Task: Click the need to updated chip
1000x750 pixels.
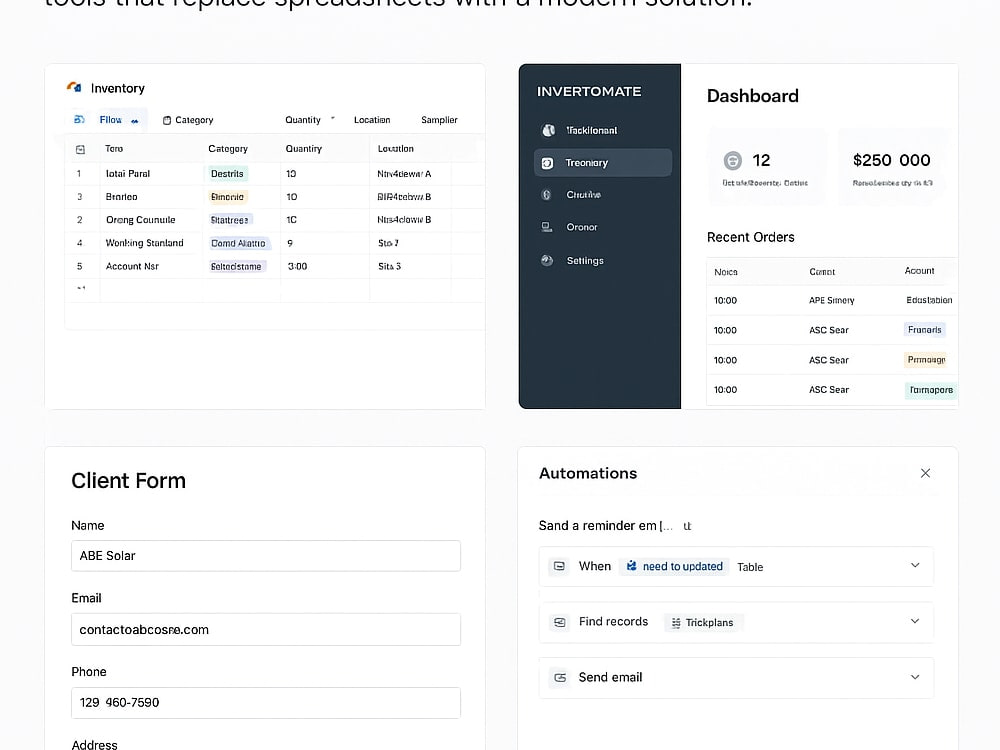Action: 674,566
